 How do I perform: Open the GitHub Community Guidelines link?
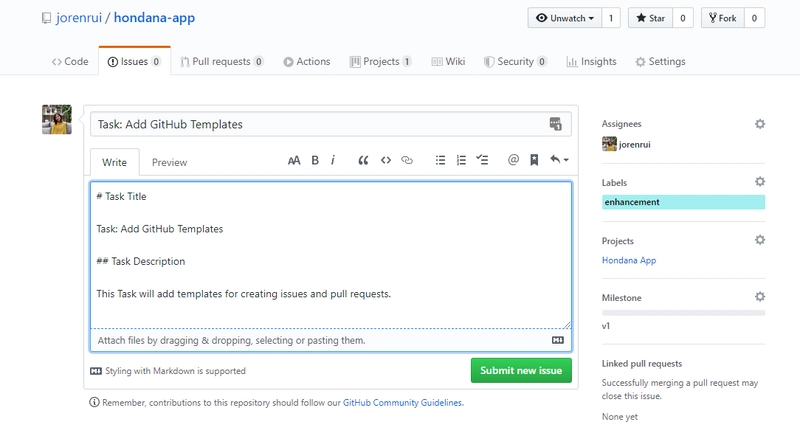(402, 403)
